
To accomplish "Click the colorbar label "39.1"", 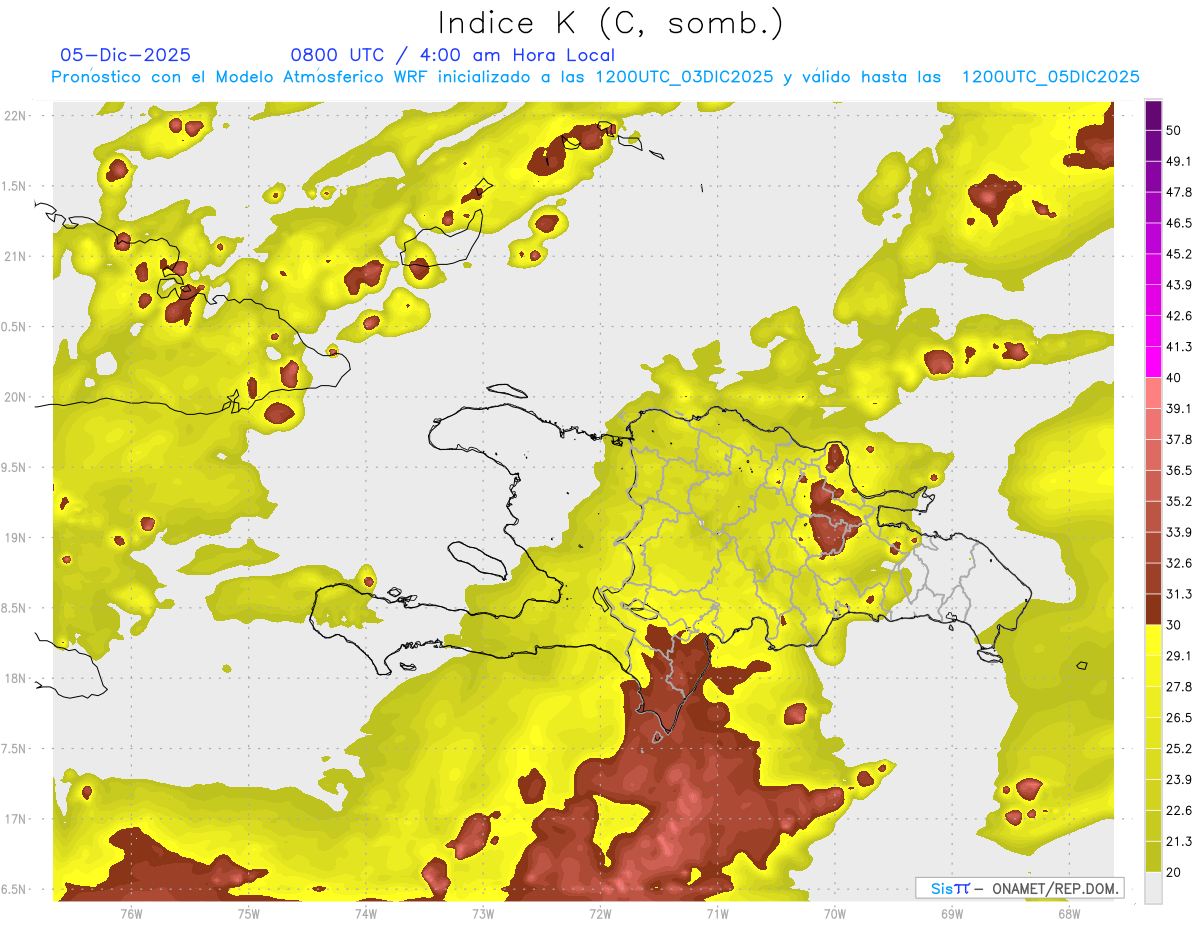I will [1179, 409].
